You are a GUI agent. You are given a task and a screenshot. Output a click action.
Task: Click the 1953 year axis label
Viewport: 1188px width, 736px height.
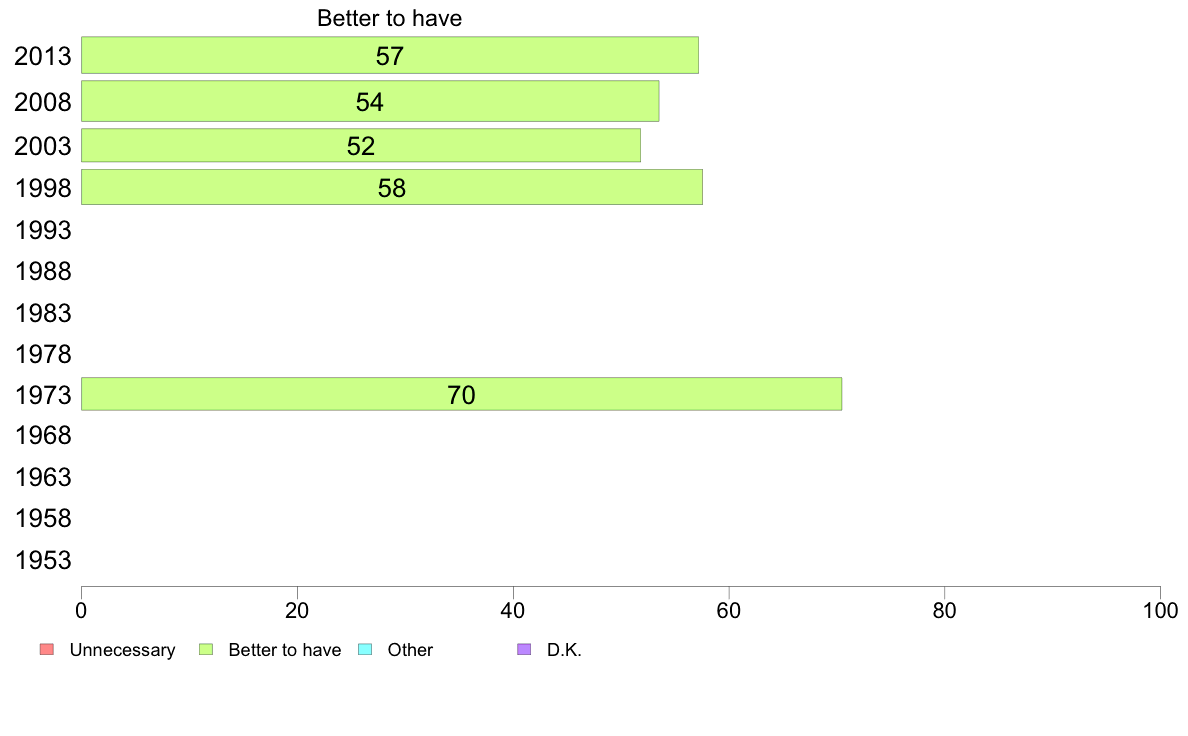(43, 561)
